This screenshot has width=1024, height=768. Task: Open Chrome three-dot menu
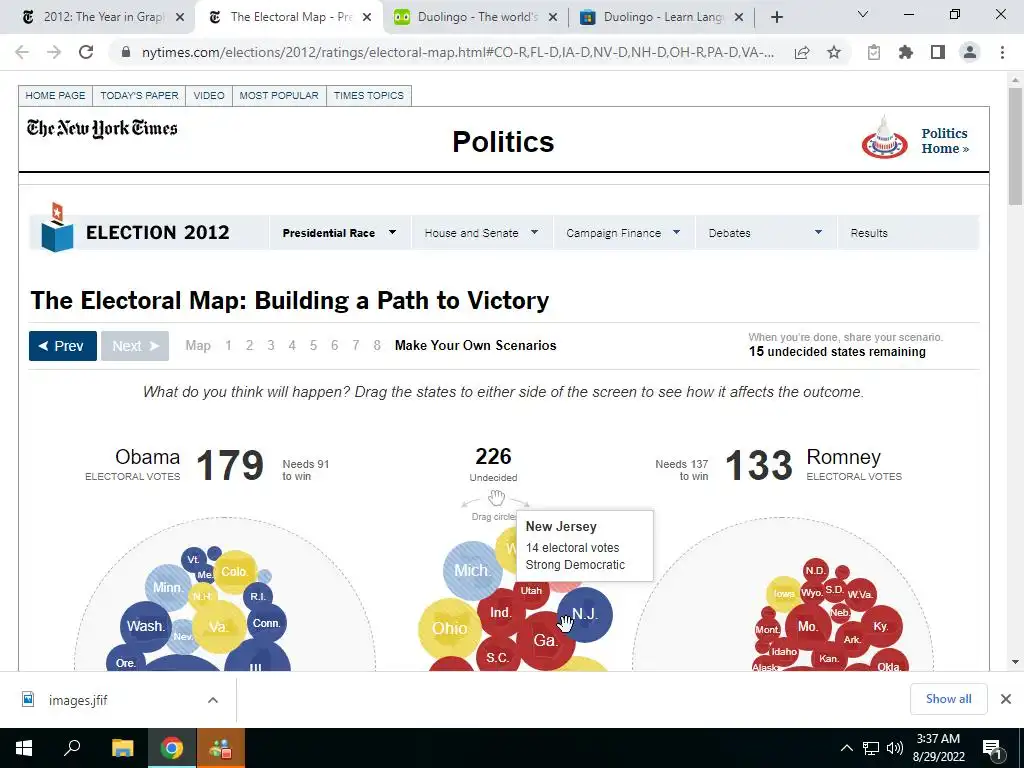(x=1002, y=52)
